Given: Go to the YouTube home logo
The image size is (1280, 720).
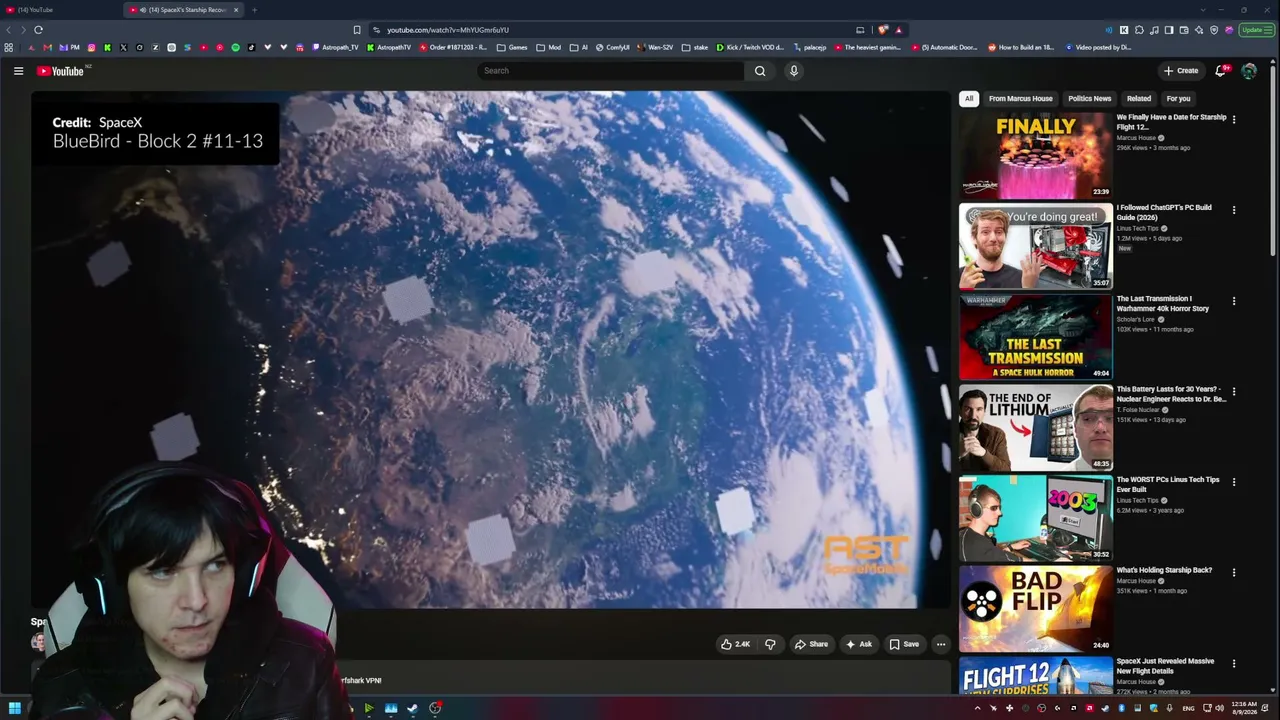Looking at the screenshot, I should coord(60,71).
